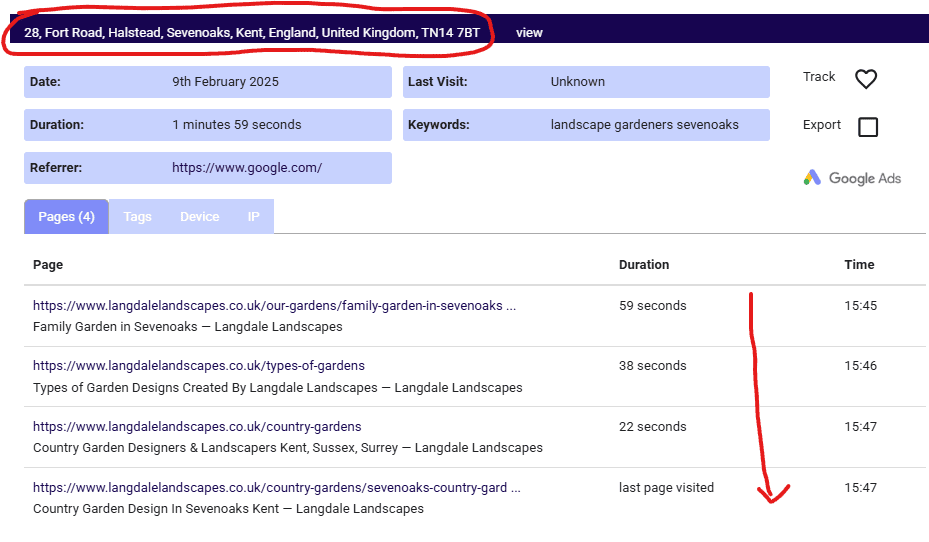Click the Duration column header
The image size is (929, 542).
point(644,265)
